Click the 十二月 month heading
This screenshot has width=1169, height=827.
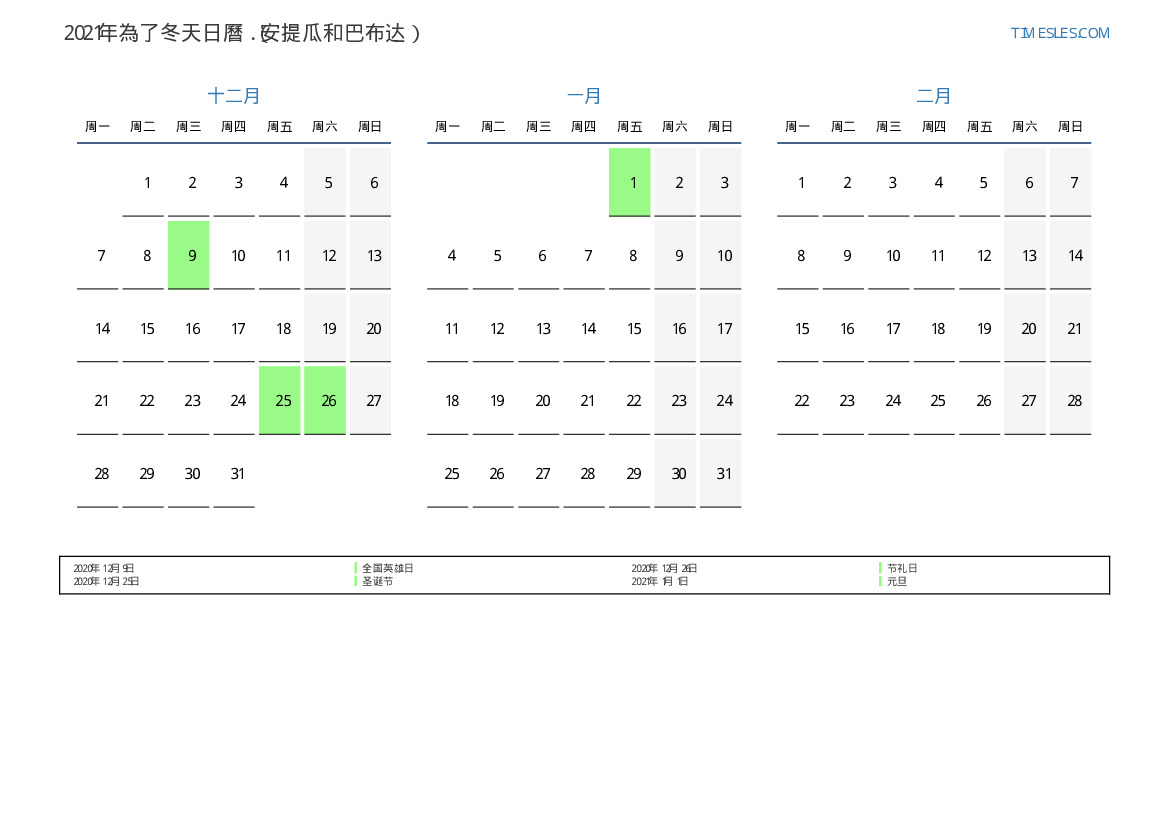coord(234,96)
